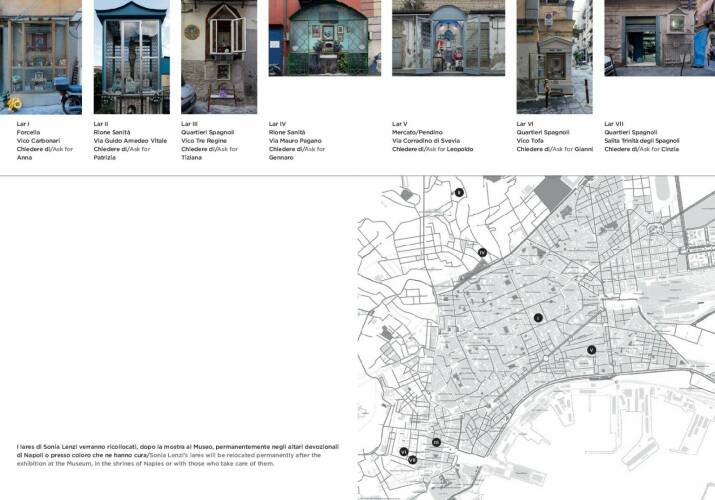Select map marker VI on the map
Viewport: 715px width, 500px height.
[403, 452]
